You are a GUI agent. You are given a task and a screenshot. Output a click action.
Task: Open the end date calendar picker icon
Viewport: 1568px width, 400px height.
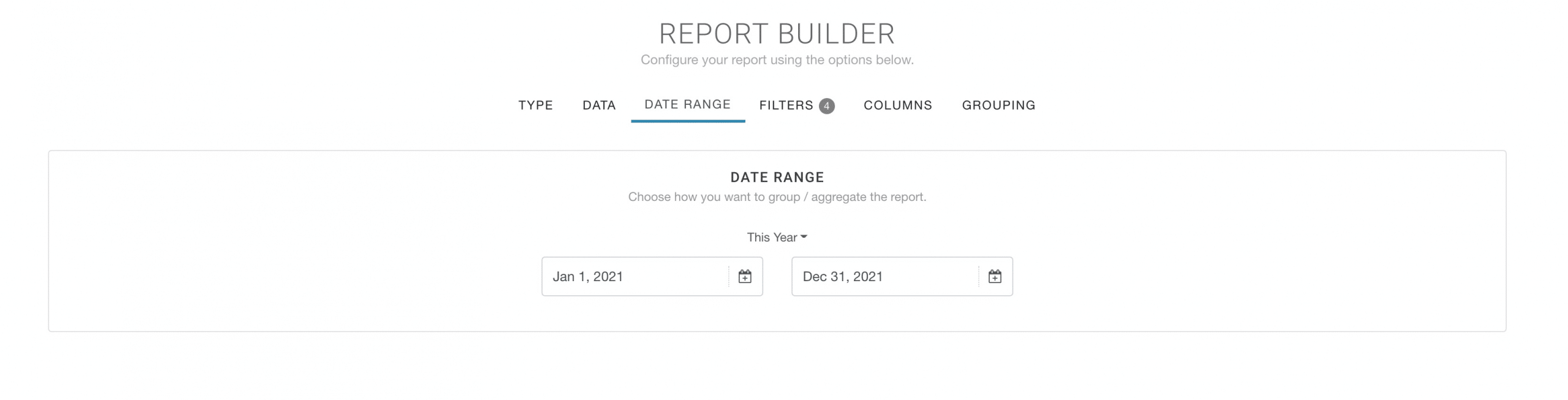point(994,276)
